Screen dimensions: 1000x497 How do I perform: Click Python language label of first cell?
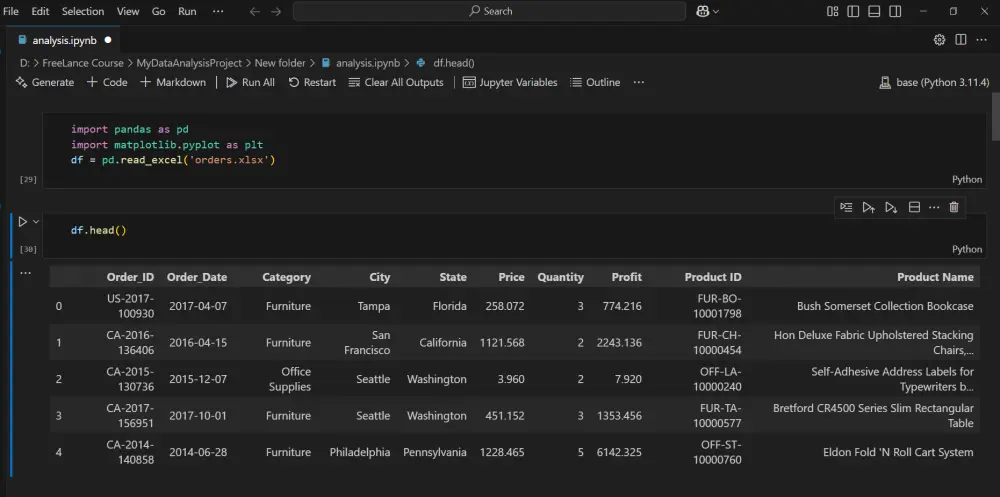967,179
